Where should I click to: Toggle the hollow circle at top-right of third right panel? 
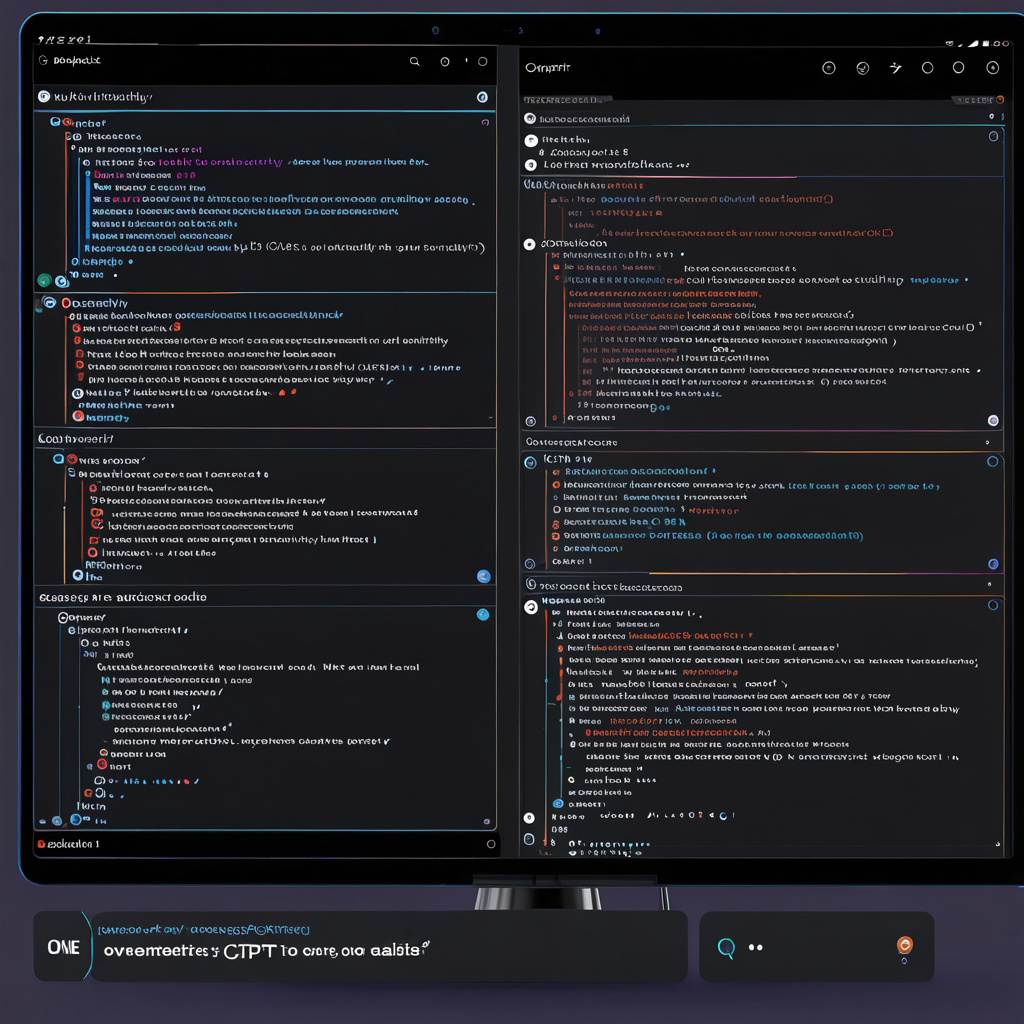pyautogui.click(x=992, y=462)
